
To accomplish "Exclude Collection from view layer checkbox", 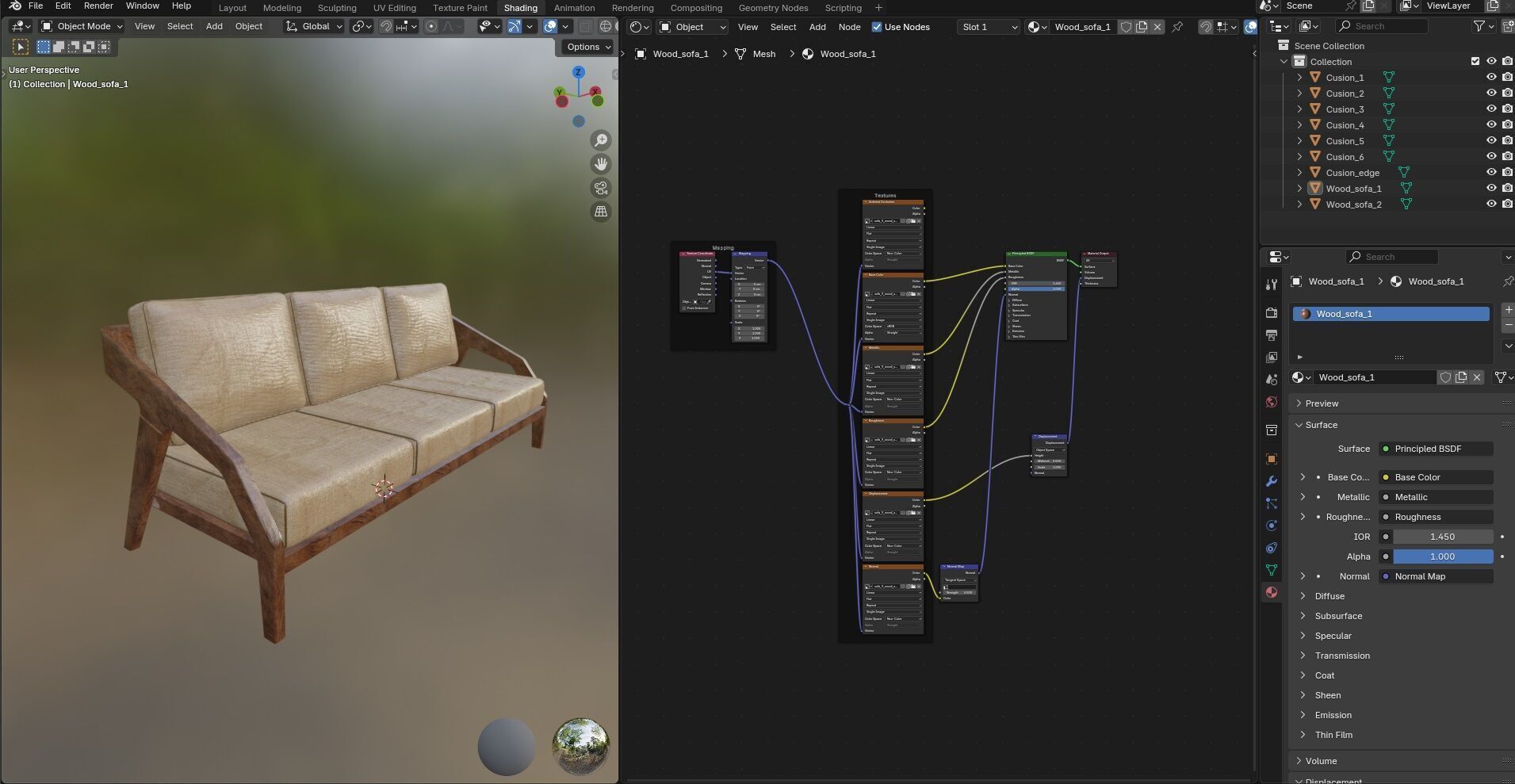I will [1475, 61].
